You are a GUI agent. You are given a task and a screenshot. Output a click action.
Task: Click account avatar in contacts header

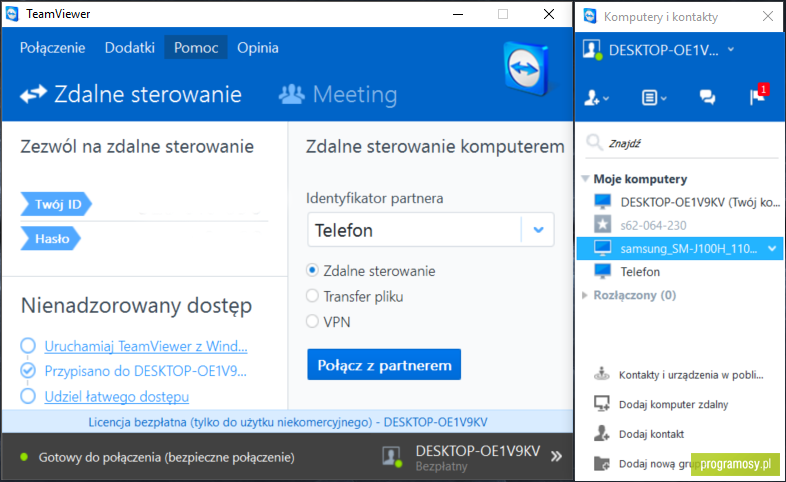(x=592, y=50)
